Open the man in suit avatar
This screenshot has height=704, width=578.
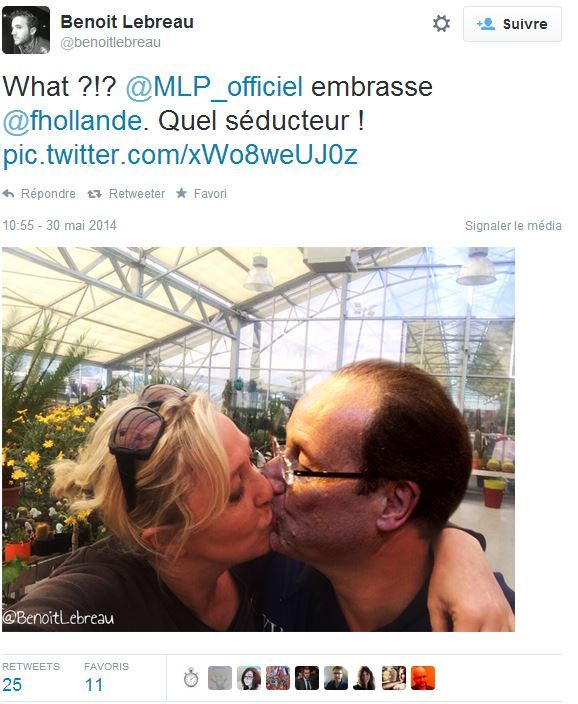coord(307,678)
